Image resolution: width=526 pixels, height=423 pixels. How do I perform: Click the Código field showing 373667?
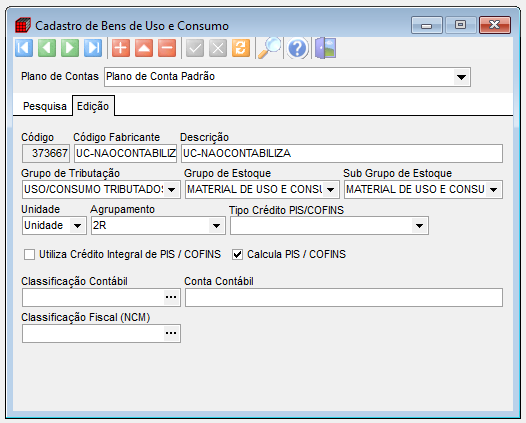(x=46, y=154)
